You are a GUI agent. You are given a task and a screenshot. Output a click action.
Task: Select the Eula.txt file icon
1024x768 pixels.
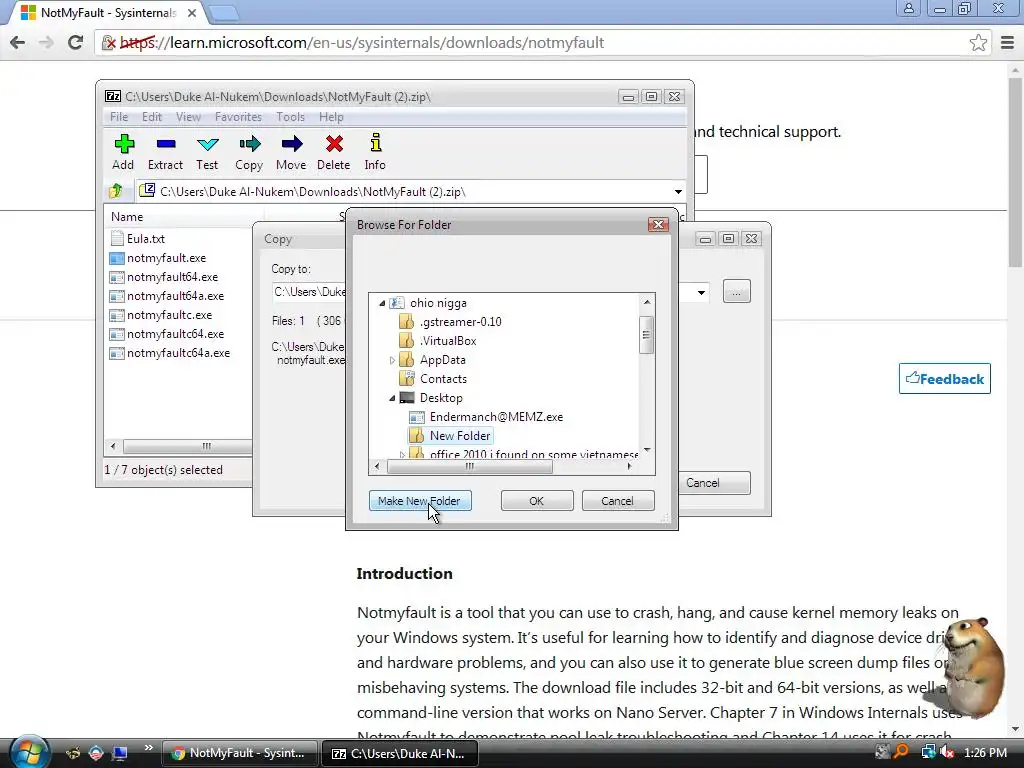[x=117, y=238]
